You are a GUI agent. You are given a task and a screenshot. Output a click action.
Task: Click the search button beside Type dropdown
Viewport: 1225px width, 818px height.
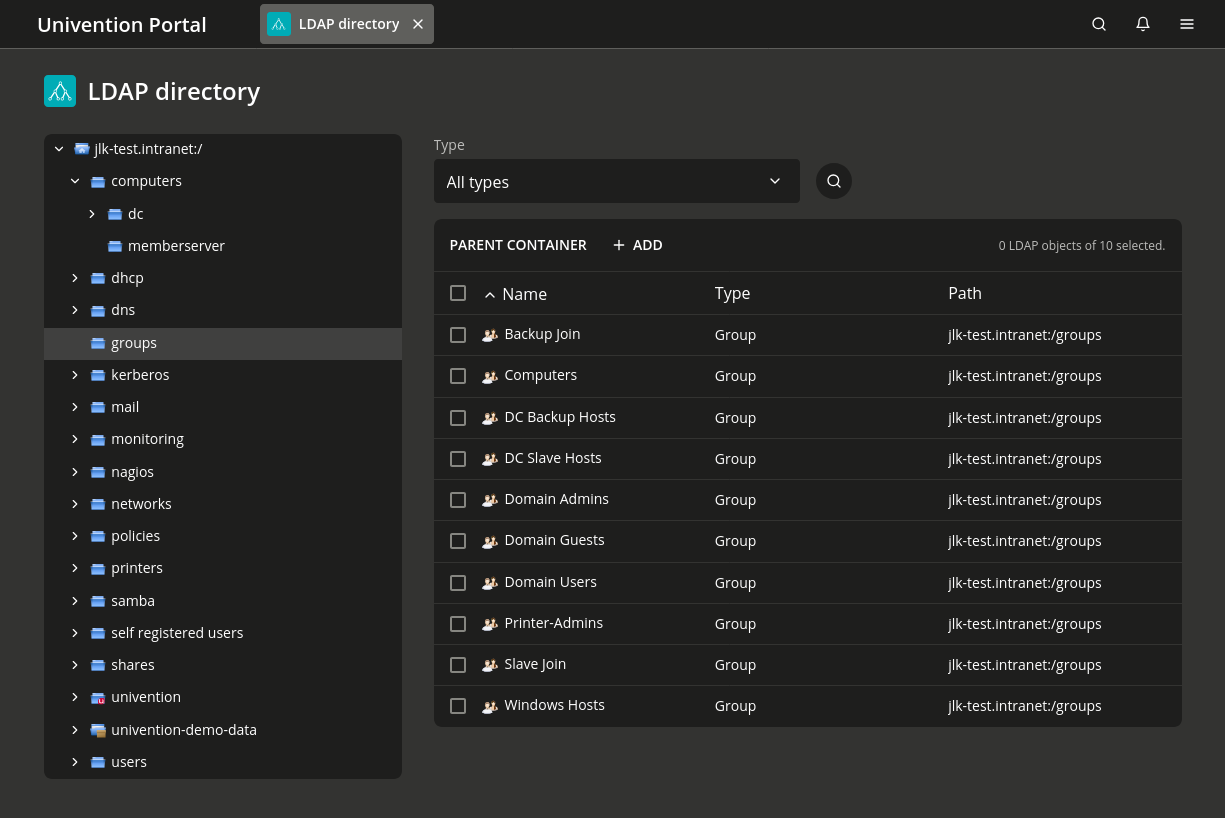tap(834, 181)
